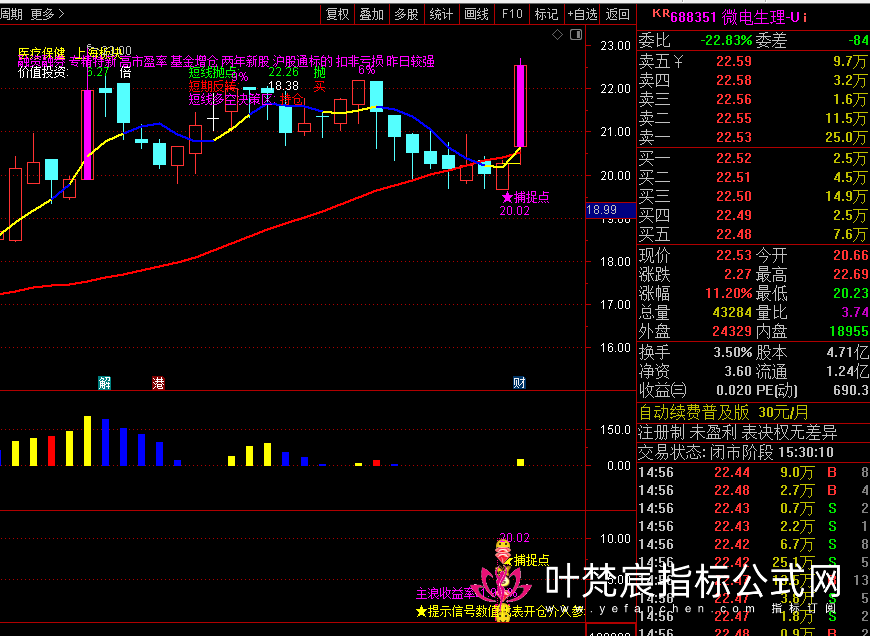Image resolution: width=870 pixels, height=636 pixels.
Task: Click the 内盘 value 18955
Action: coord(849,331)
